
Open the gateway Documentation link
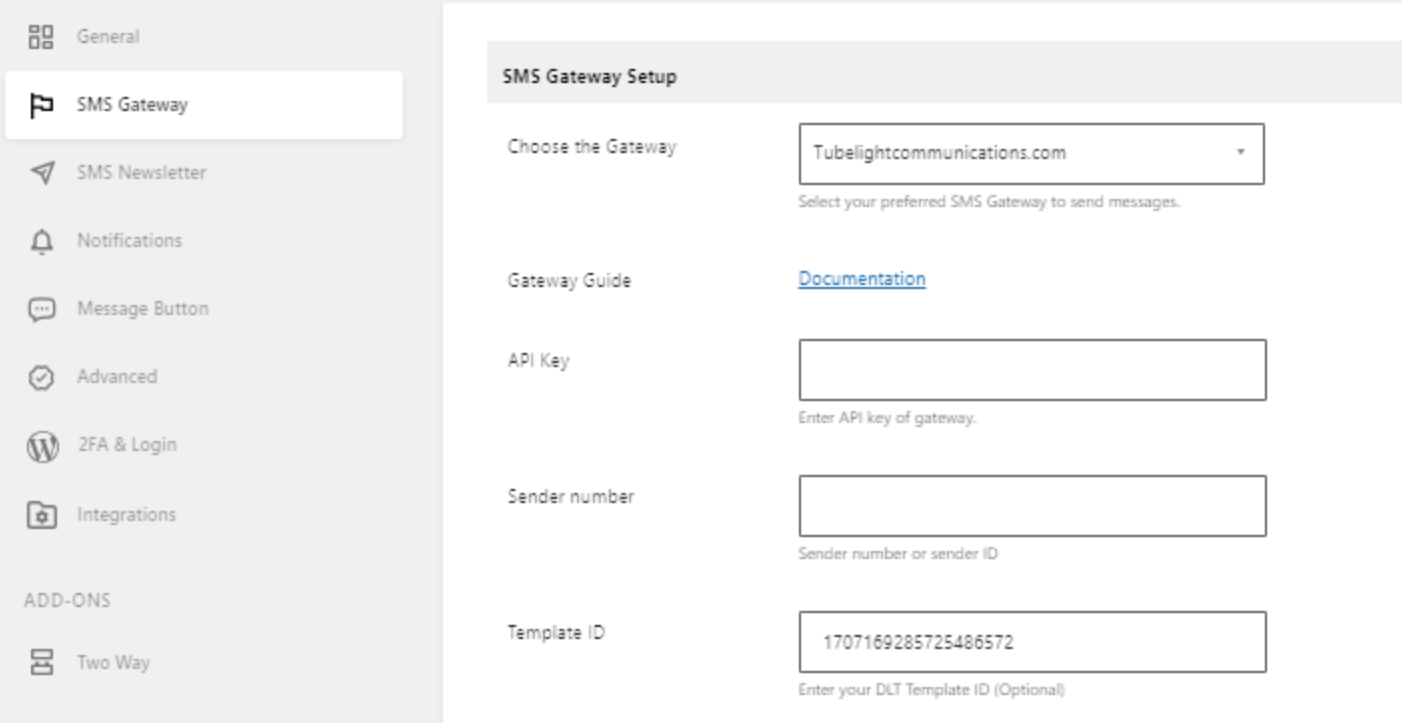click(862, 279)
